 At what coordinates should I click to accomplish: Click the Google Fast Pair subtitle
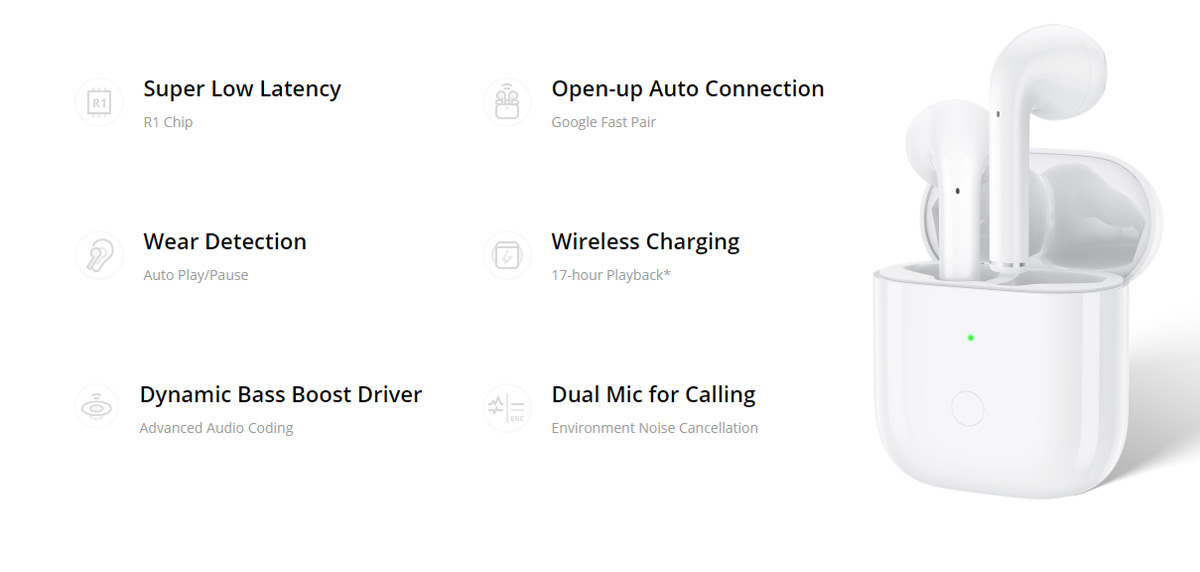(x=604, y=122)
